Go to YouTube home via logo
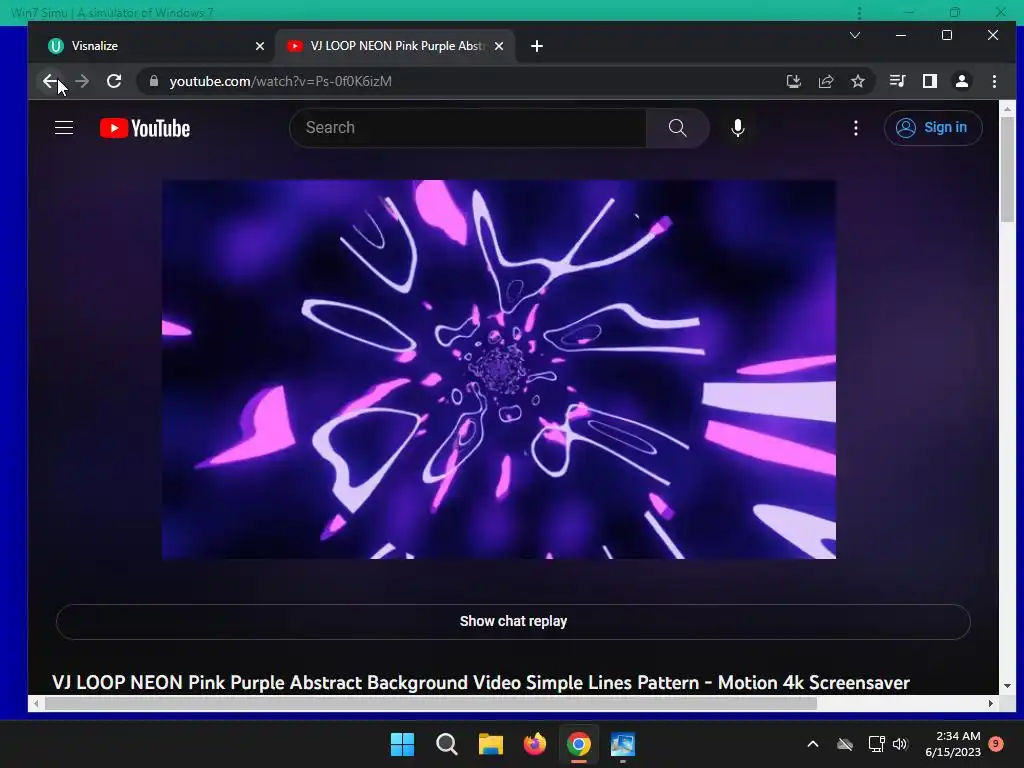The height and width of the screenshot is (768, 1024). [145, 128]
